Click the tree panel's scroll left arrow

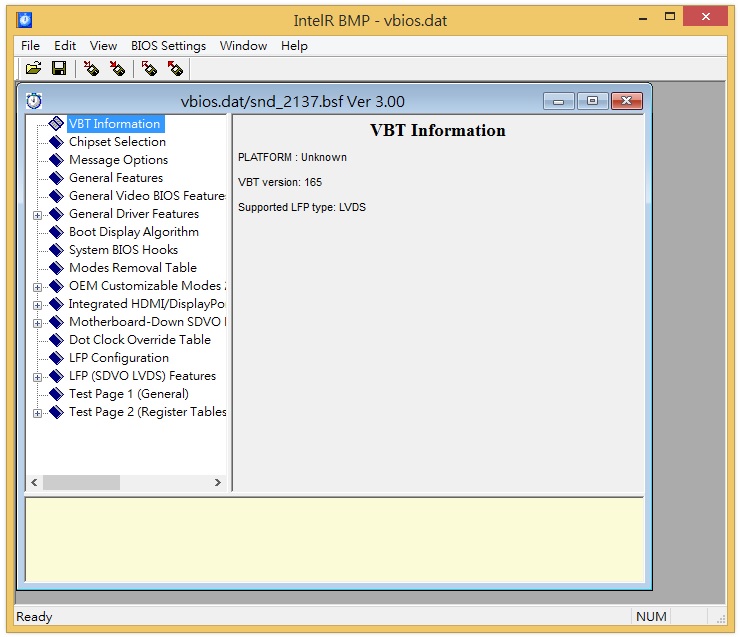(34, 482)
